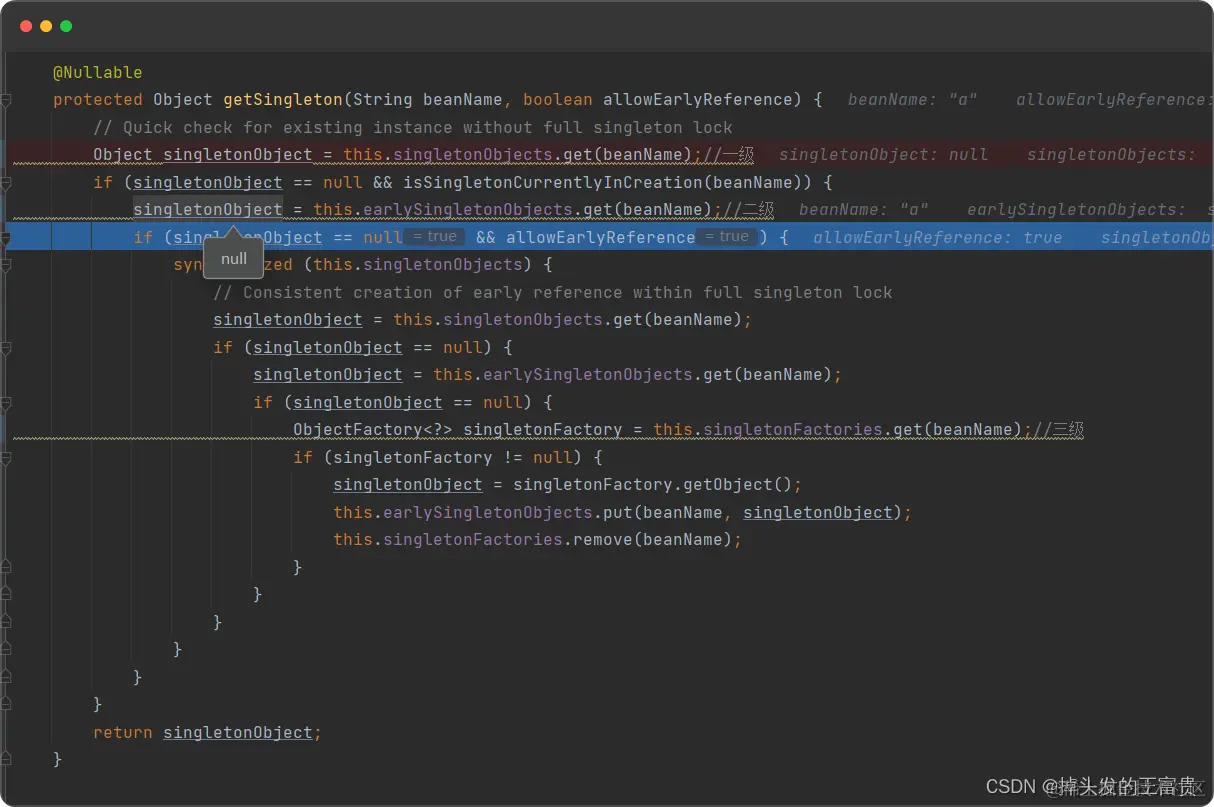Viewport: 1214px width, 807px height.
Task: Collapse fold on the singletonFactory != null line
Action: point(6,458)
